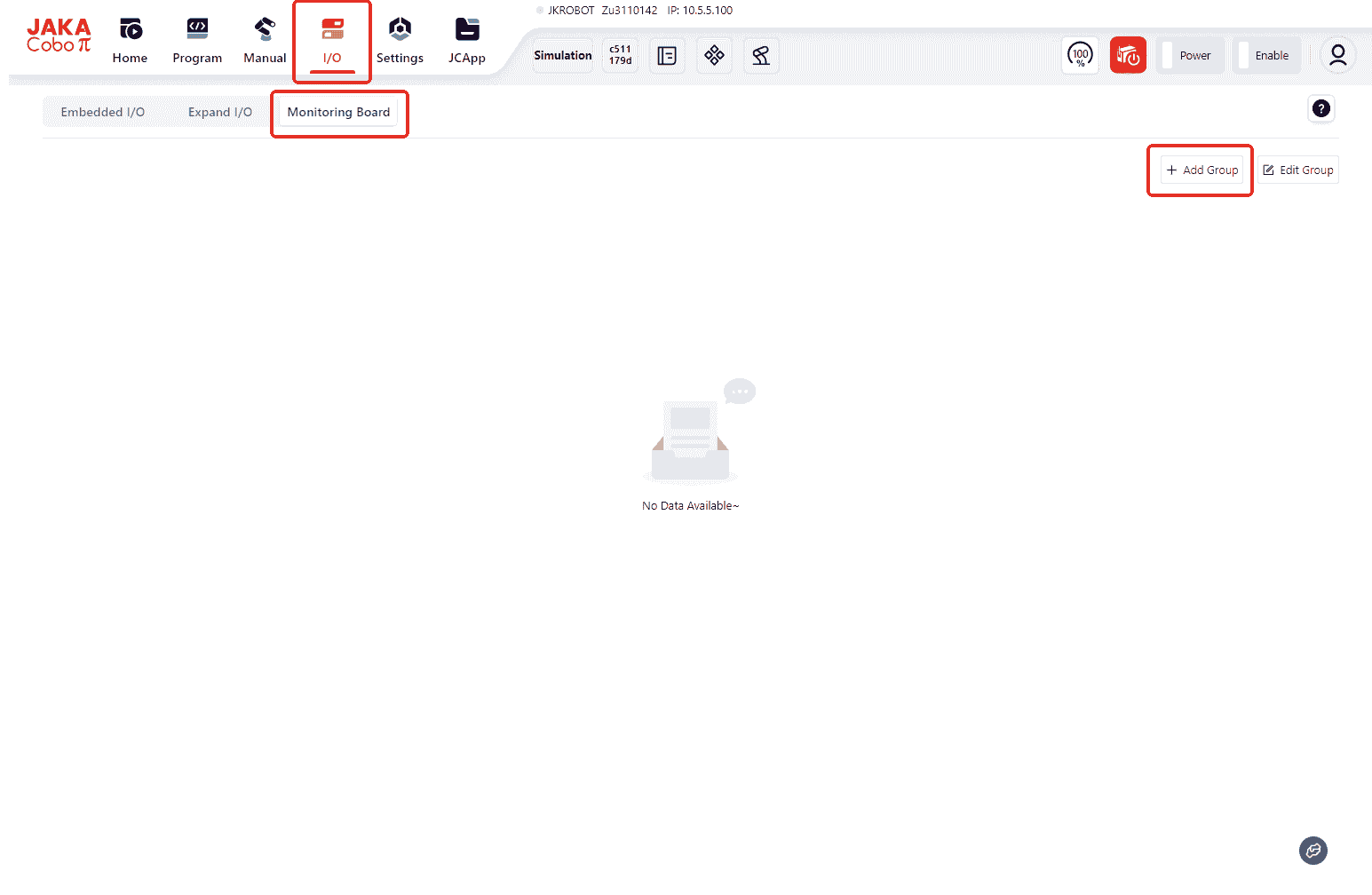
Task: Open the 100% speed rate control
Action: [x=1080, y=56]
